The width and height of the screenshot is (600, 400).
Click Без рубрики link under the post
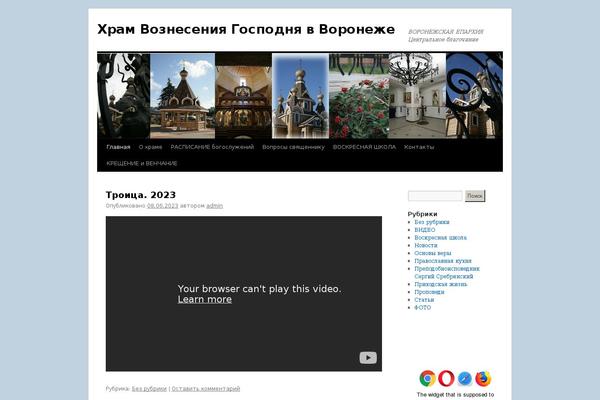tap(149, 389)
